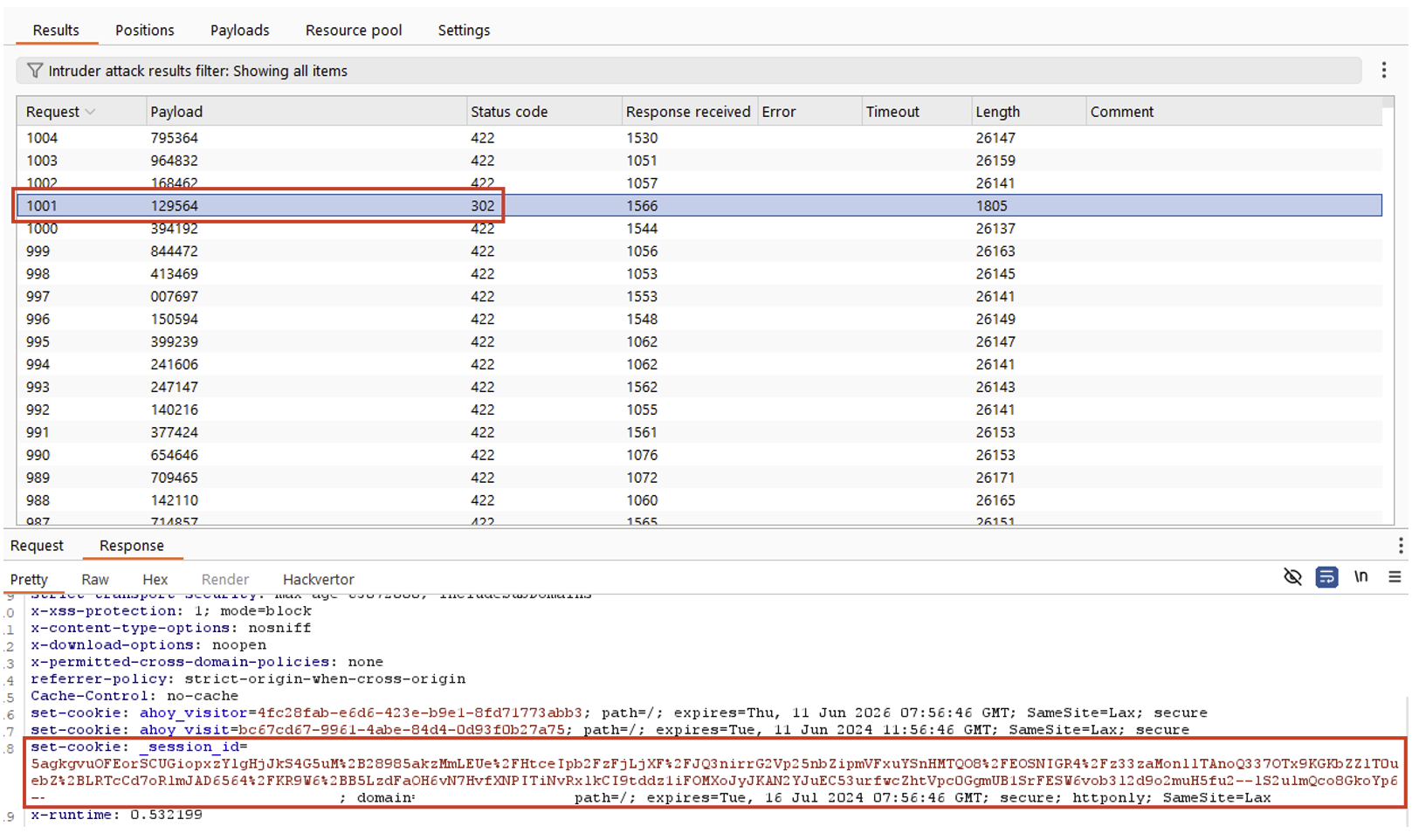Open the response hamburger menu icon
The image size is (1412, 840).
click(x=1395, y=577)
